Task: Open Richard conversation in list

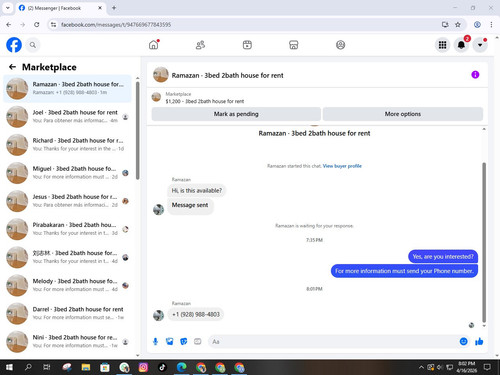Action: pyautogui.click(x=67, y=145)
